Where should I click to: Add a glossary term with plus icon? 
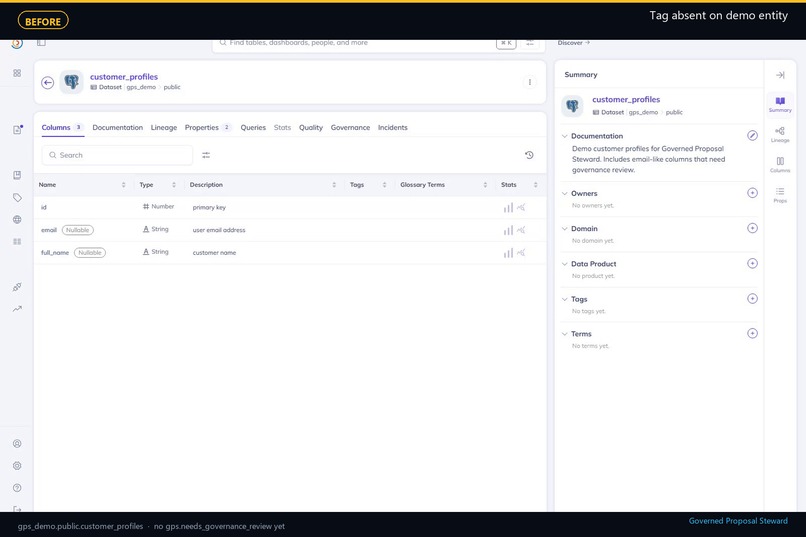752,334
